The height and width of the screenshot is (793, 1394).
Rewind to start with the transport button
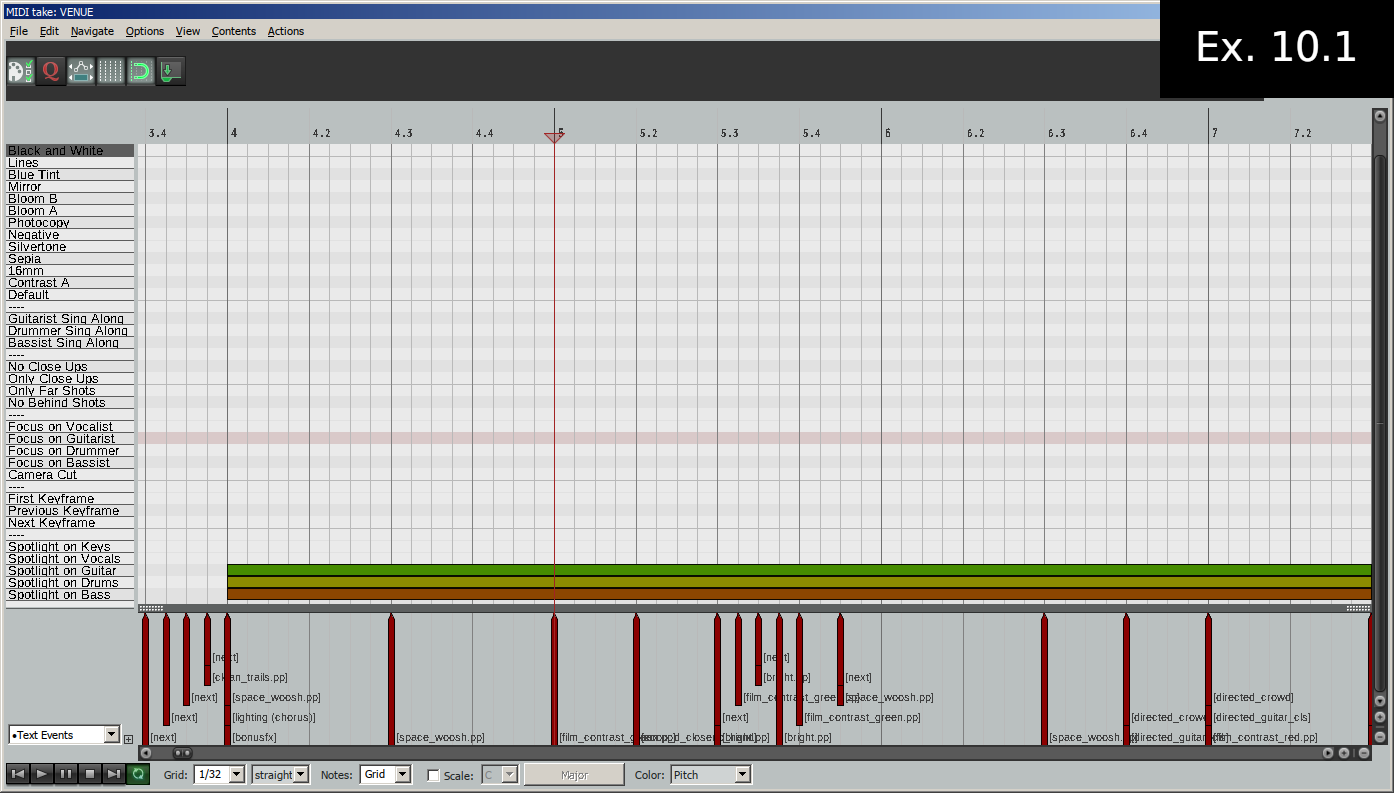point(18,774)
